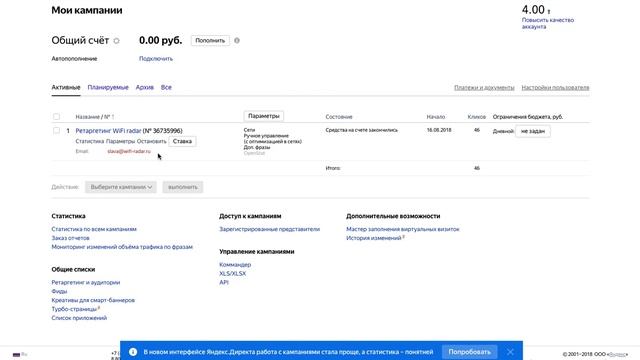Click the help icon next to Общий счёт
This screenshot has width=640, height=360.
[116, 41]
